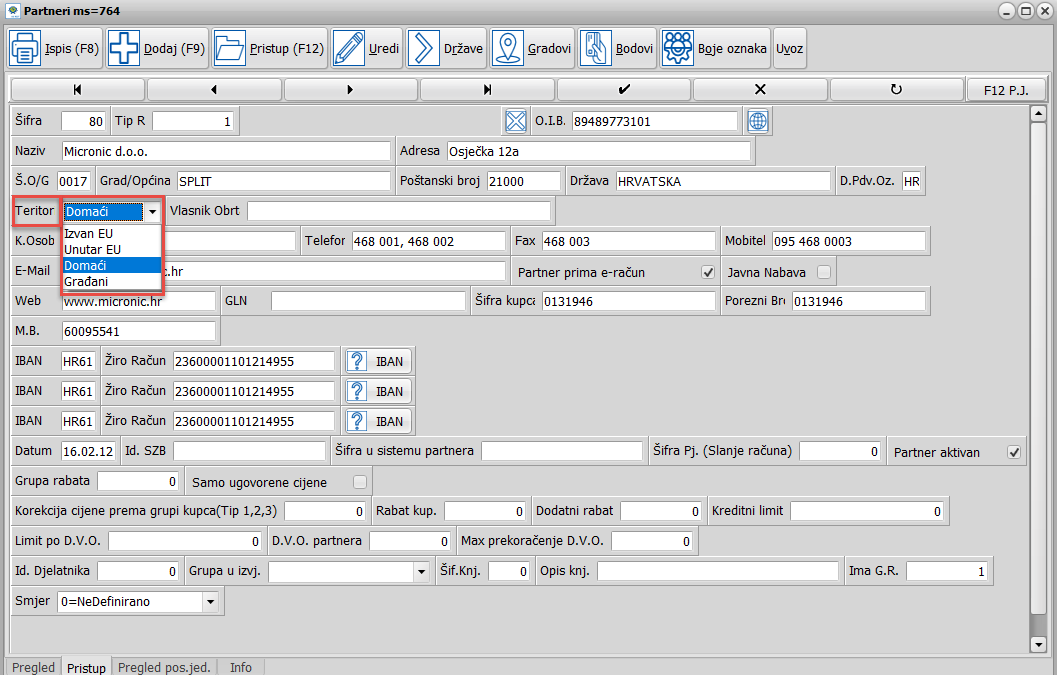1057x675 pixels.
Task: Expand the Grupa u izvj. dropdown
Action: click(420, 572)
